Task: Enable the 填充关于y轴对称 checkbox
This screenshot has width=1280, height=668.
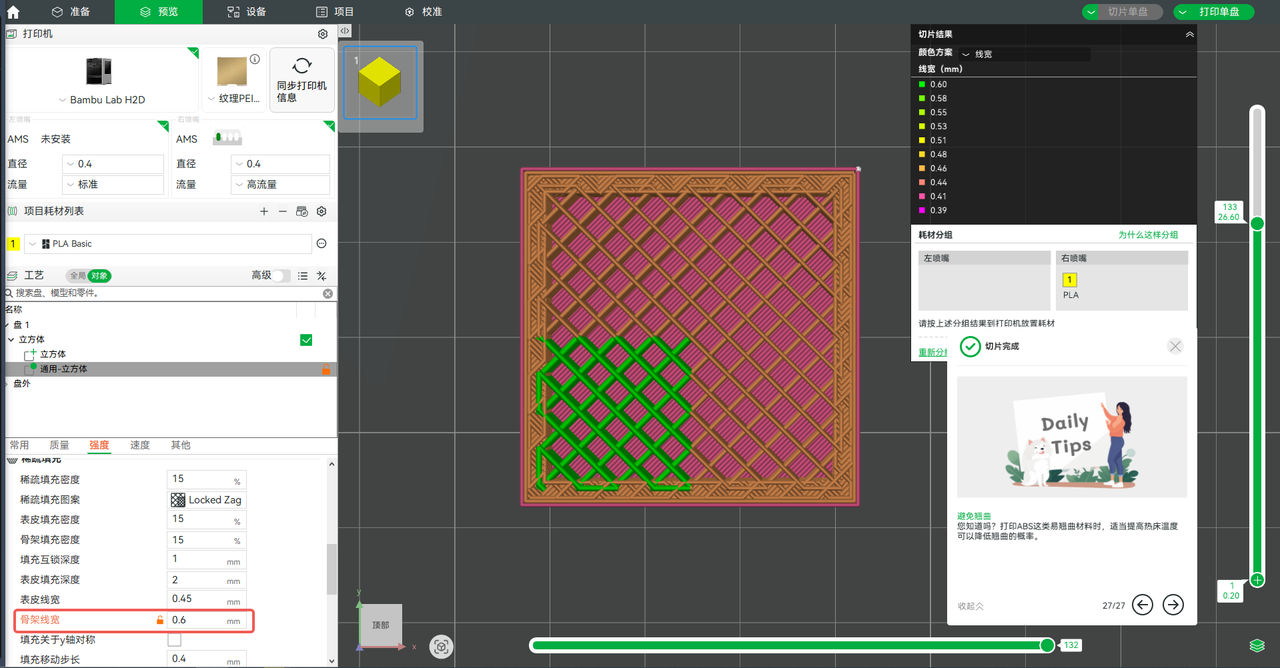Action: 175,640
